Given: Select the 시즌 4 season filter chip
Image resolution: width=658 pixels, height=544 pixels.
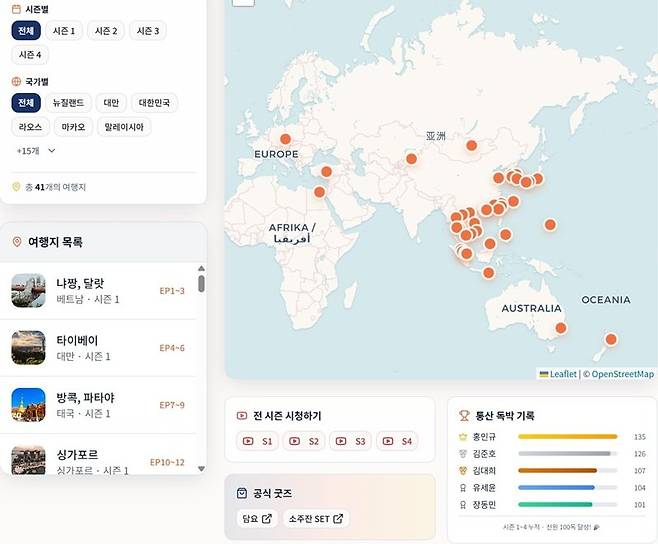Looking at the screenshot, I should [31, 55].
